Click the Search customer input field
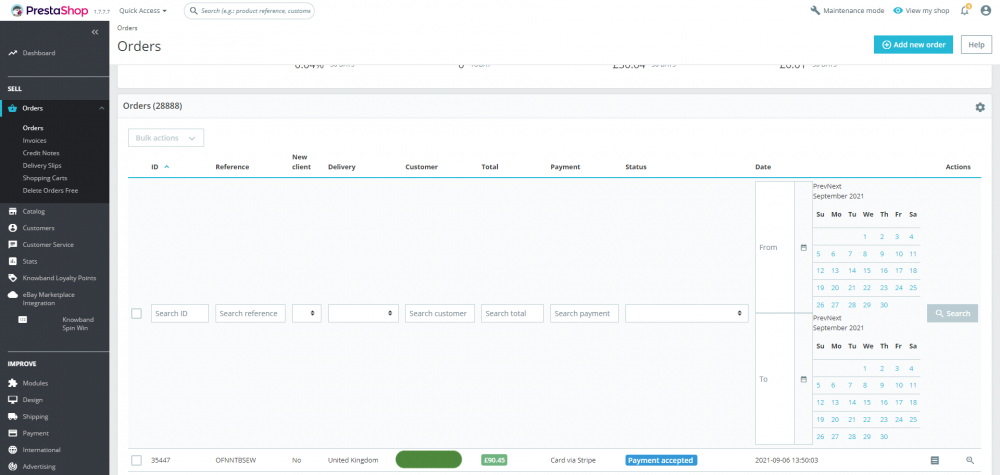 point(439,313)
